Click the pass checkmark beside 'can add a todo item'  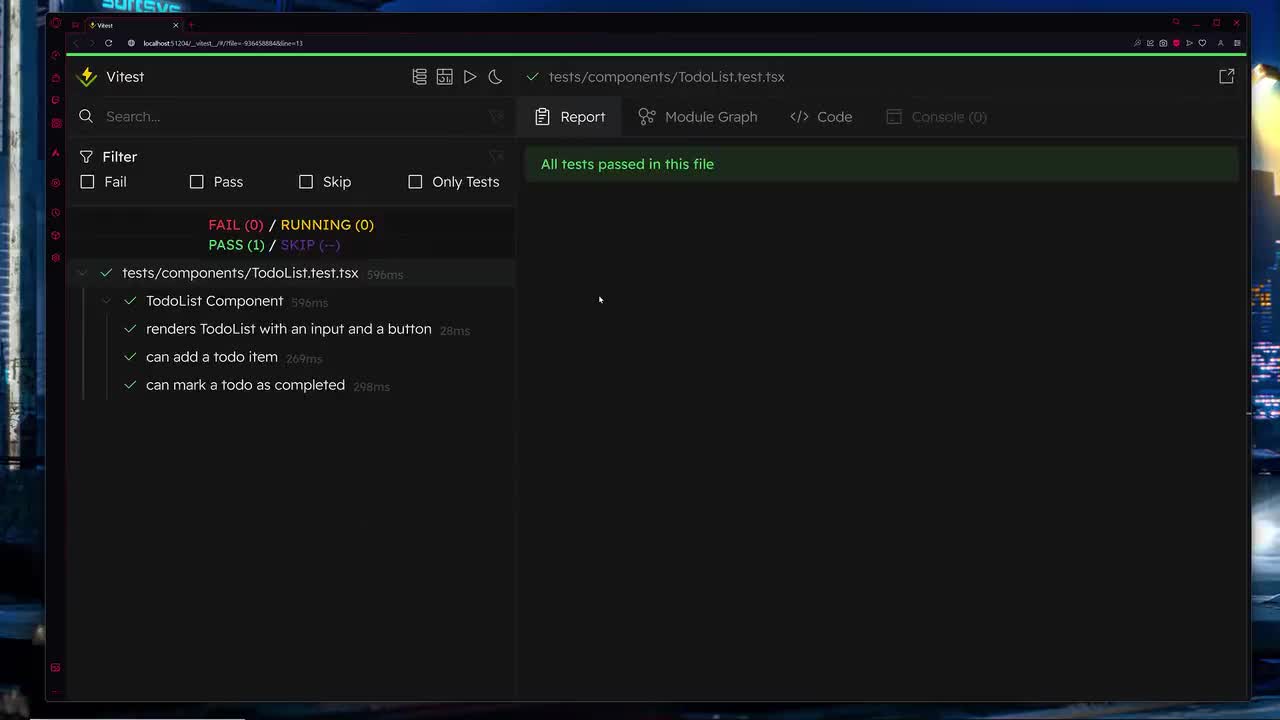pos(130,357)
